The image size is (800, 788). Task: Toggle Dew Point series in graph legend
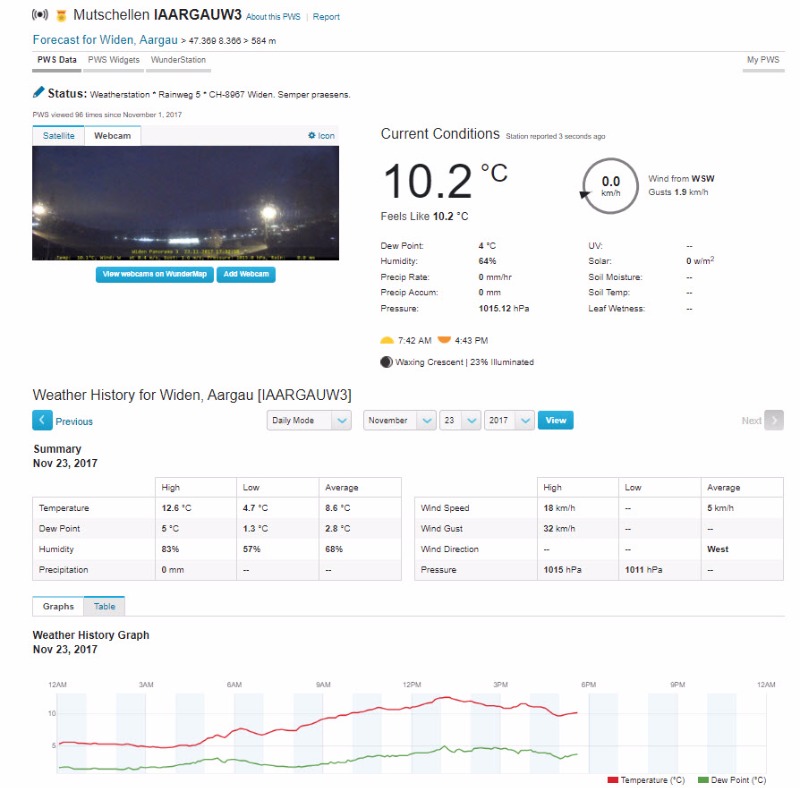pyautogui.click(x=731, y=780)
